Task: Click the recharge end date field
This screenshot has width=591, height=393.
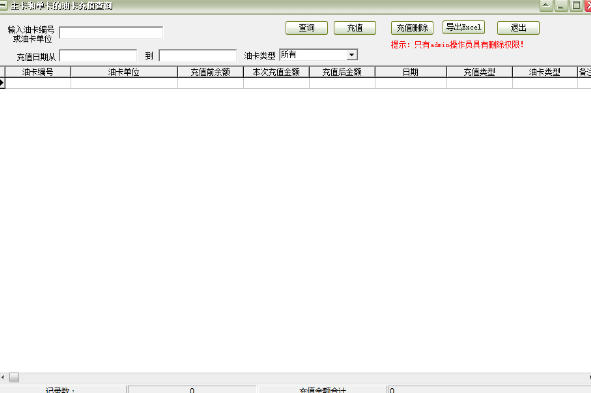Action: [x=198, y=56]
